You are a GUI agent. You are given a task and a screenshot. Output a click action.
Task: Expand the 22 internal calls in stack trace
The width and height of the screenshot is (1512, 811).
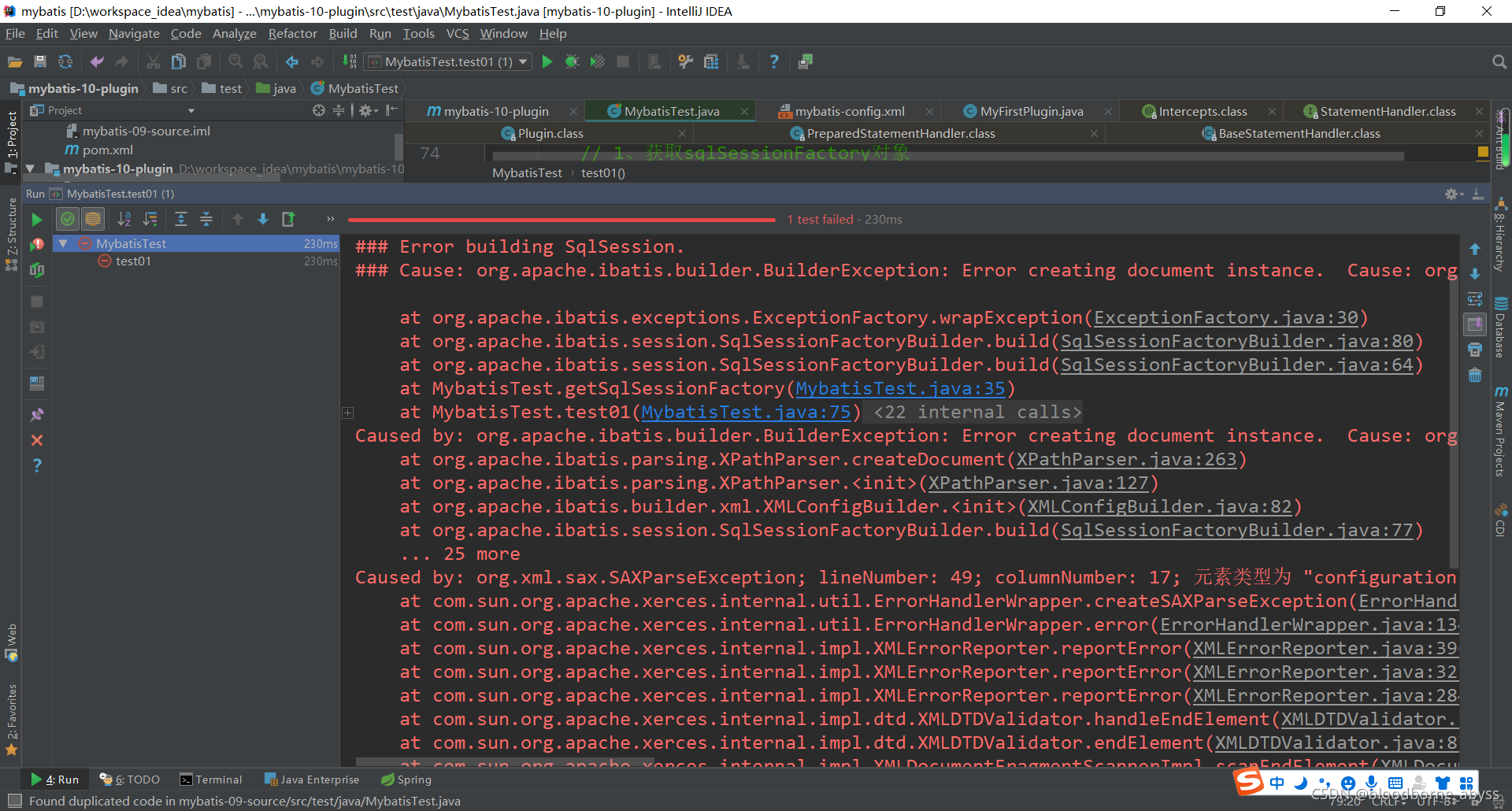[347, 413]
